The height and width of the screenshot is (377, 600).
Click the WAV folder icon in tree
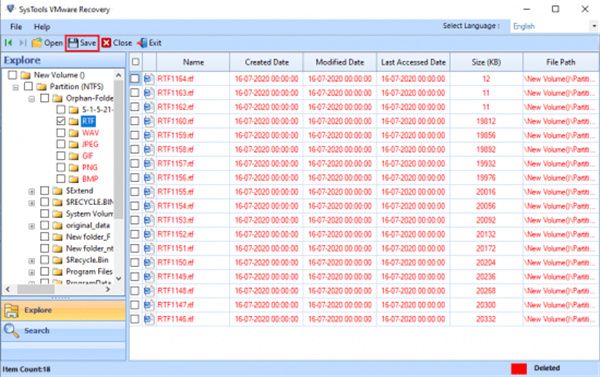[x=73, y=133]
